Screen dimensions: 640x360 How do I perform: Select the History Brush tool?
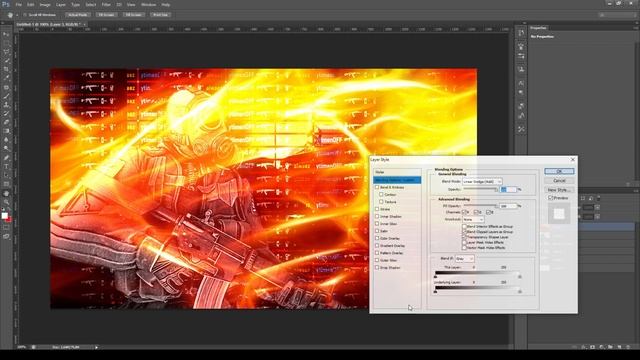coord(6,113)
